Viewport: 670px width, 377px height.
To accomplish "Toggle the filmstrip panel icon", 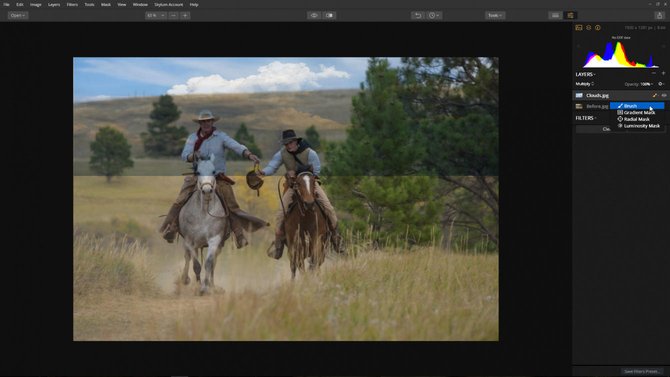I will (555, 15).
